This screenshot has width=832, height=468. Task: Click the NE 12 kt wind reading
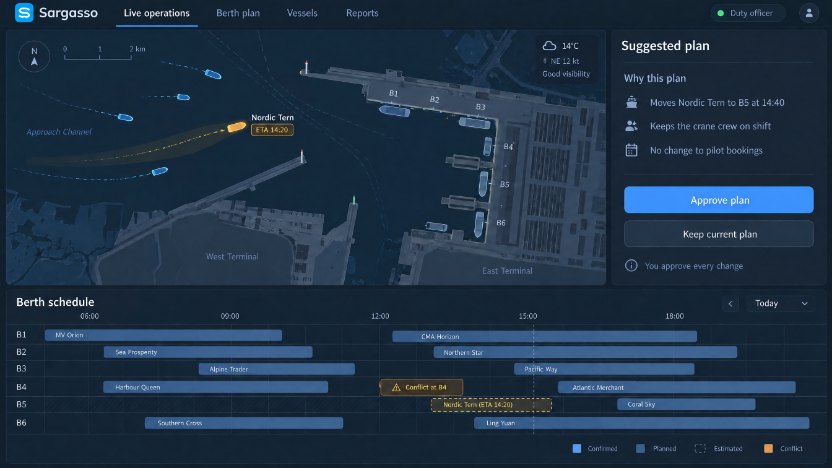(x=565, y=61)
